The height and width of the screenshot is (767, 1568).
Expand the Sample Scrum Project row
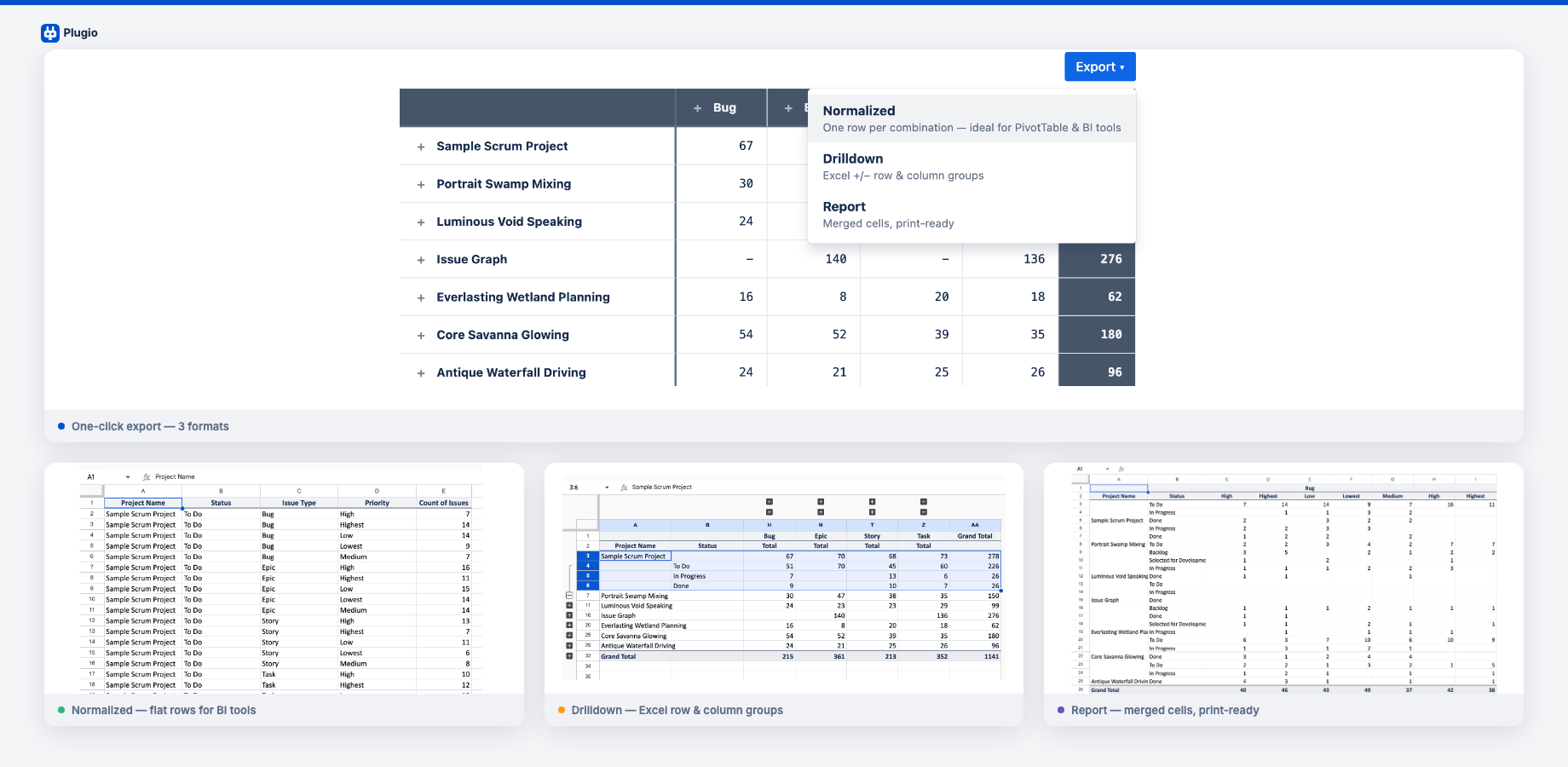point(421,147)
